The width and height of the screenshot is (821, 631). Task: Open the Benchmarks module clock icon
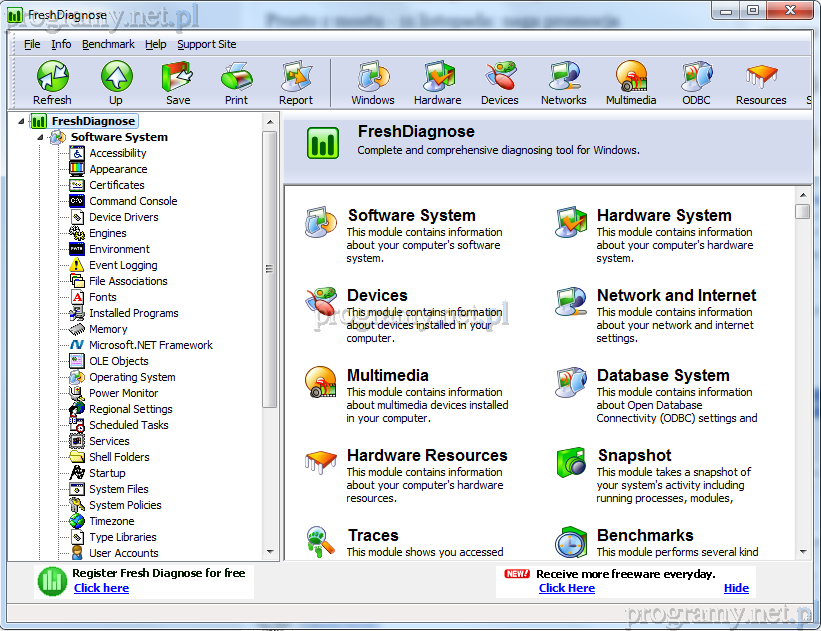coord(571,543)
